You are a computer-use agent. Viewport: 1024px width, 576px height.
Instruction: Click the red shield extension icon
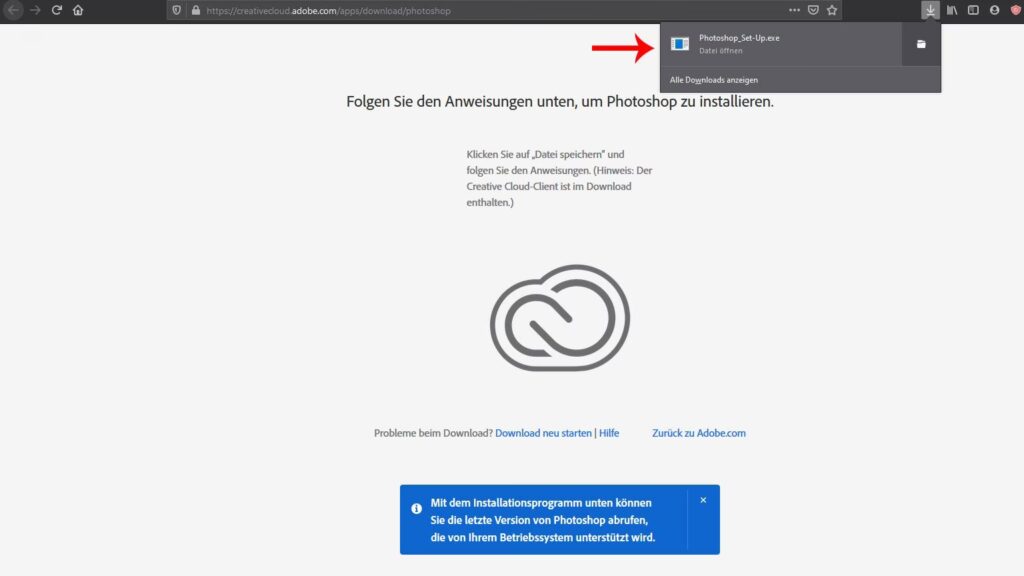pos(1014,10)
